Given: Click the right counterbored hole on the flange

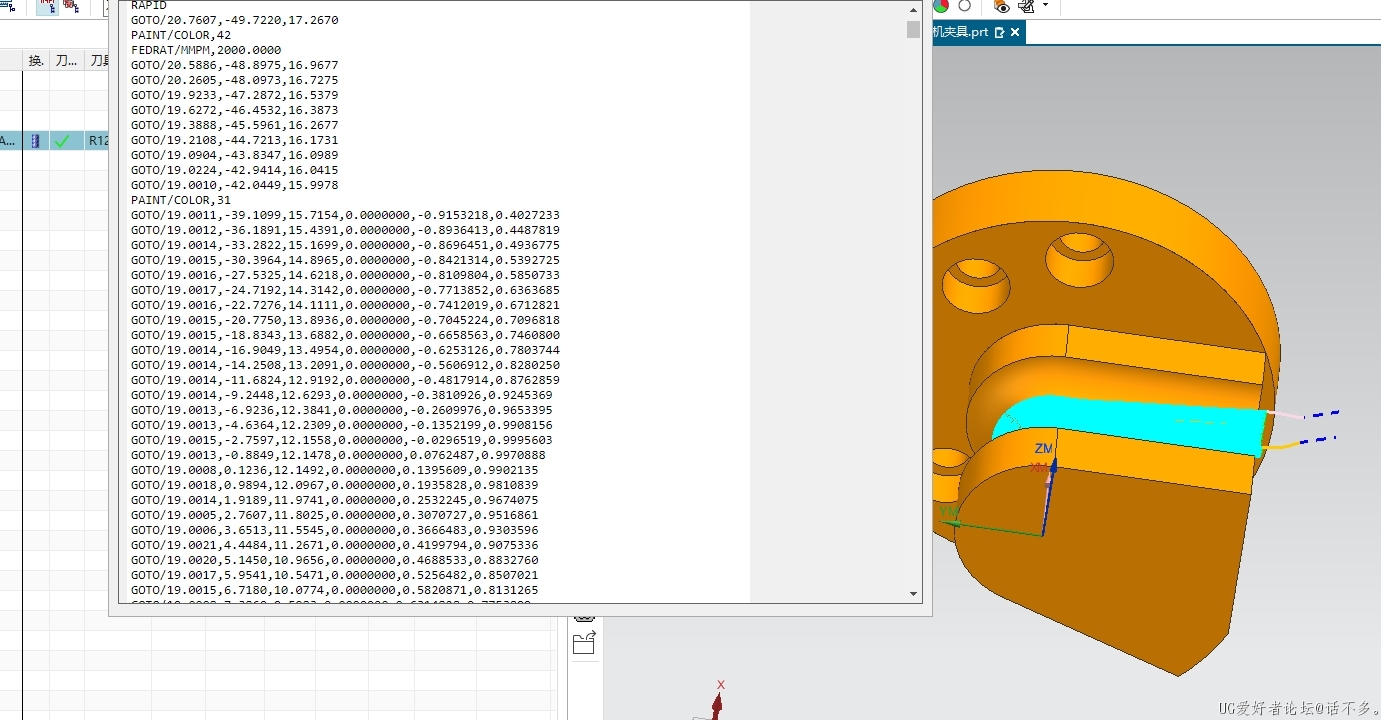Looking at the screenshot, I should tap(1079, 258).
